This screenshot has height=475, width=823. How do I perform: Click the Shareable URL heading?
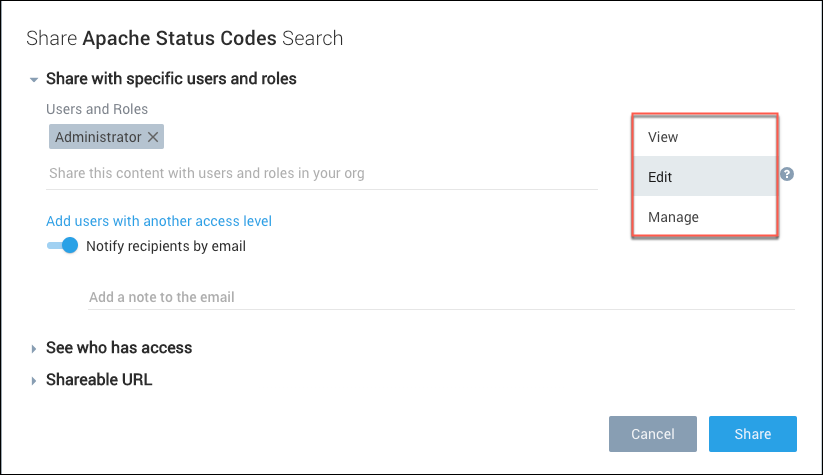point(99,380)
